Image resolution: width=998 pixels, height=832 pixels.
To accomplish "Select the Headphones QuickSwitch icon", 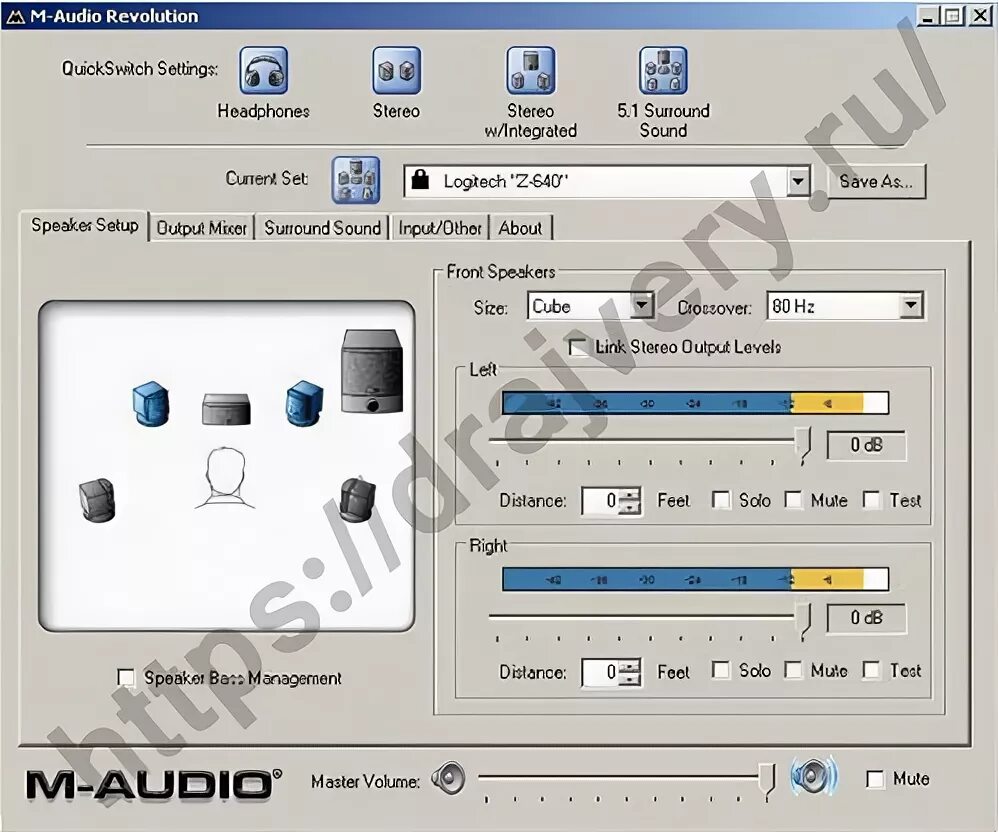I will (263, 68).
